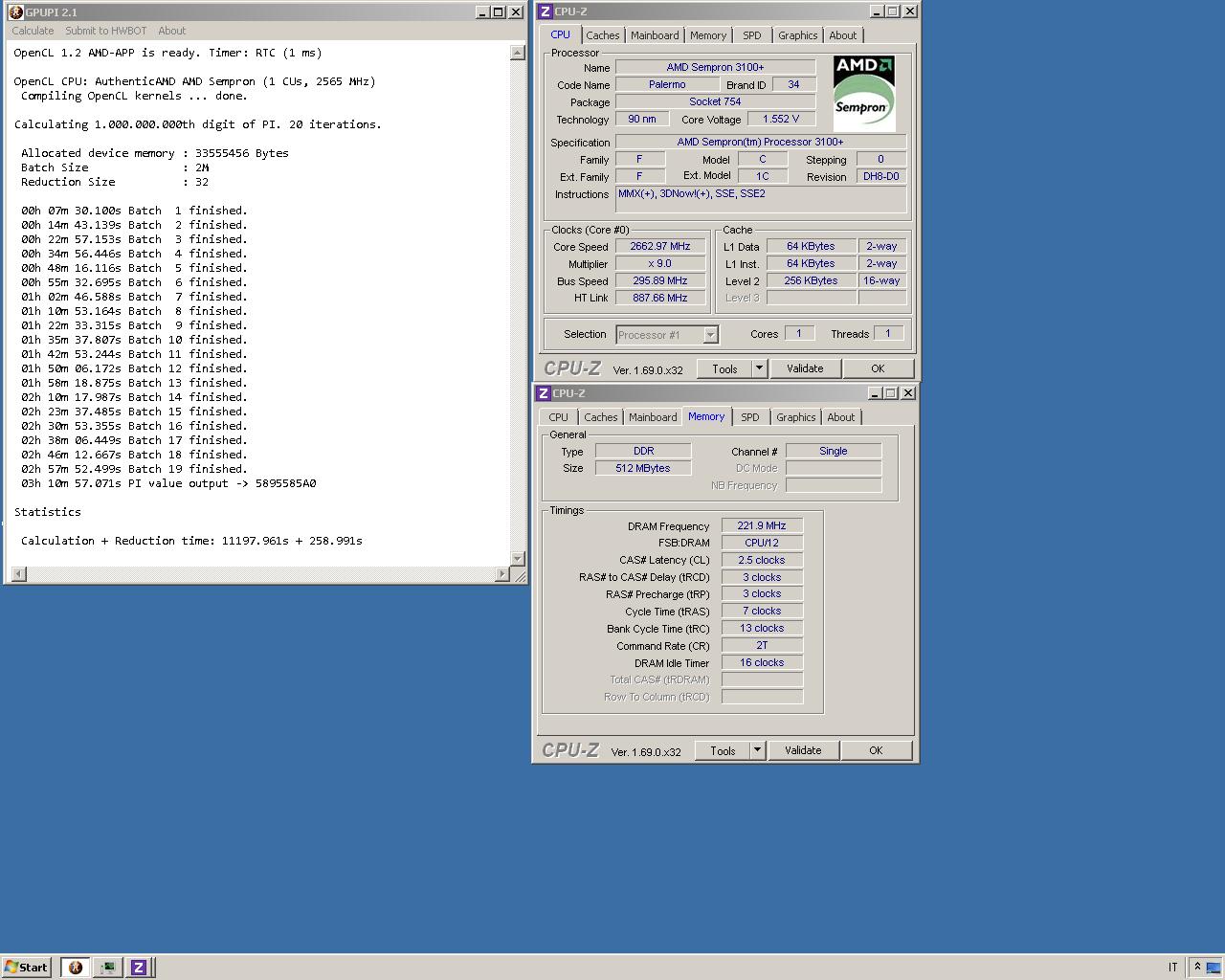The height and width of the screenshot is (980, 1225).
Task: Click the Command Rate value 2T
Action: [762, 645]
